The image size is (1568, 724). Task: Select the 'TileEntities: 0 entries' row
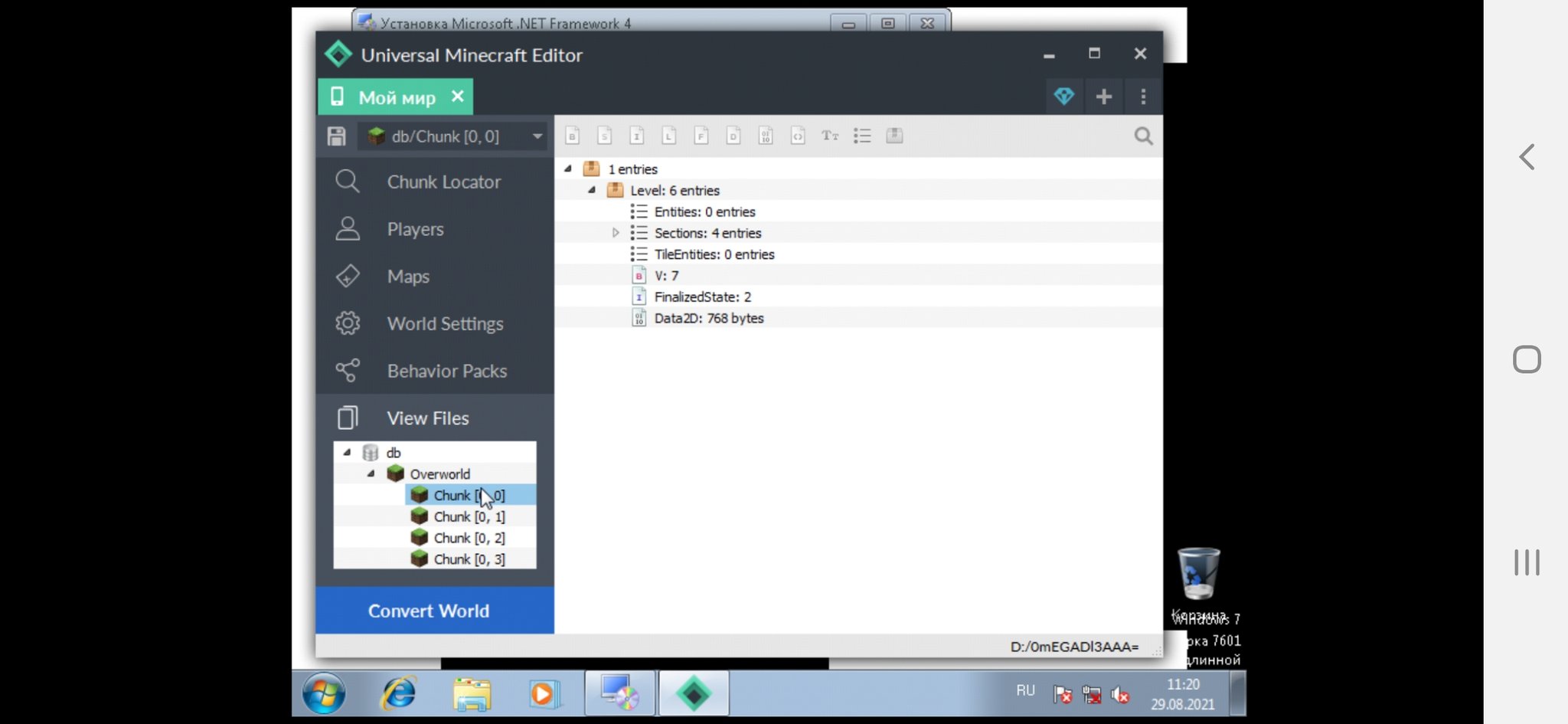coord(858,254)
